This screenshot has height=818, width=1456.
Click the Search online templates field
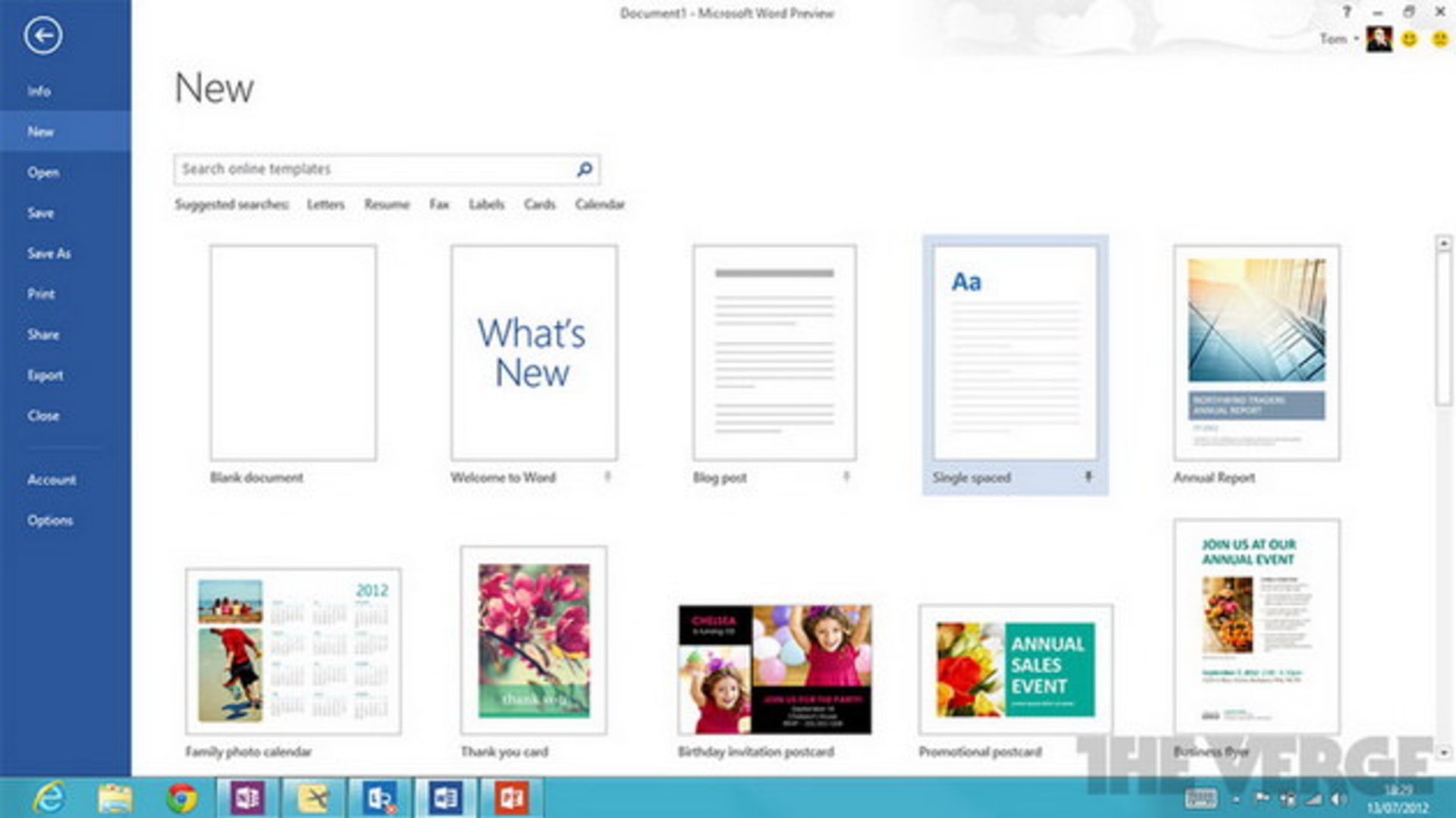click(375, 169)
